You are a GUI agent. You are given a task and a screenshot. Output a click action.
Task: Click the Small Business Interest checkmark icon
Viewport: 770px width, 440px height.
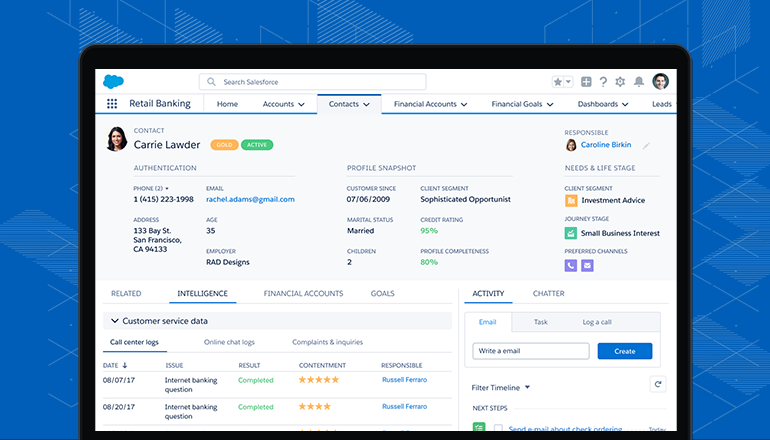pos(571,233)
